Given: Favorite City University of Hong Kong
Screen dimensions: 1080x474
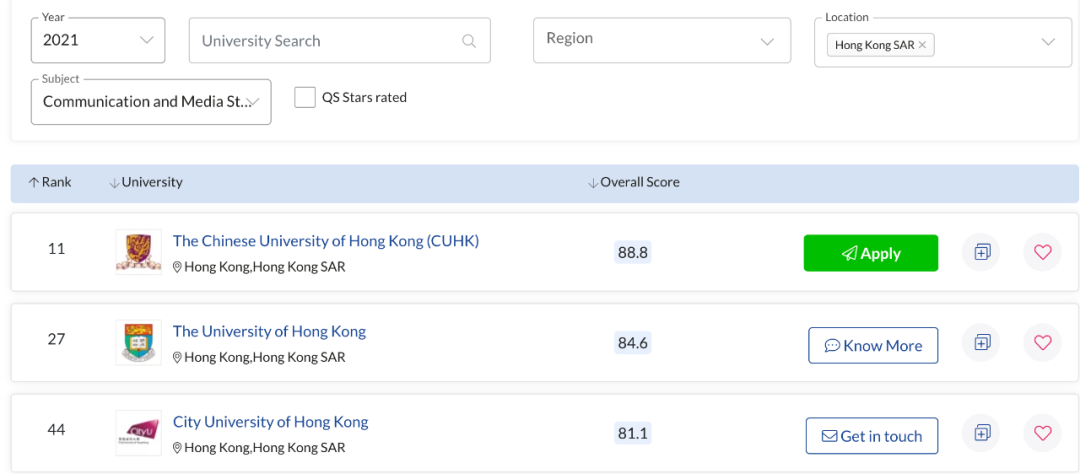Looking at the screenshot, I should point(1042,433).
